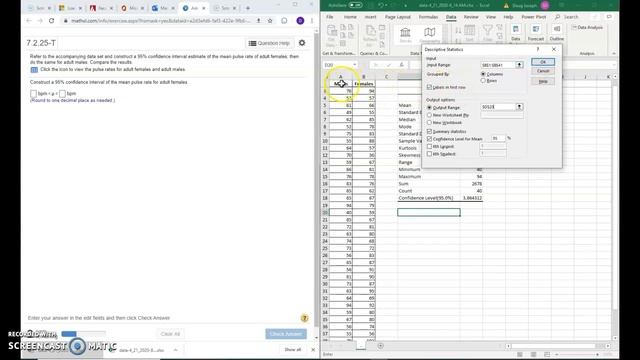Screen dimensions: 640x360
Task: Click the Clear All button
Action: (x=170, y=334)
